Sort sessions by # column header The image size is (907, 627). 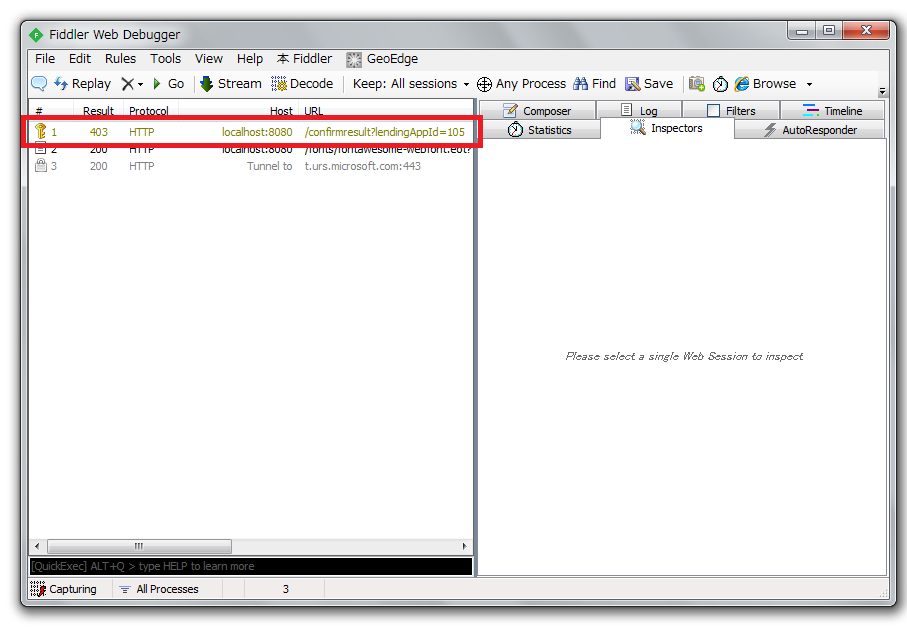(x=51, y=110)
